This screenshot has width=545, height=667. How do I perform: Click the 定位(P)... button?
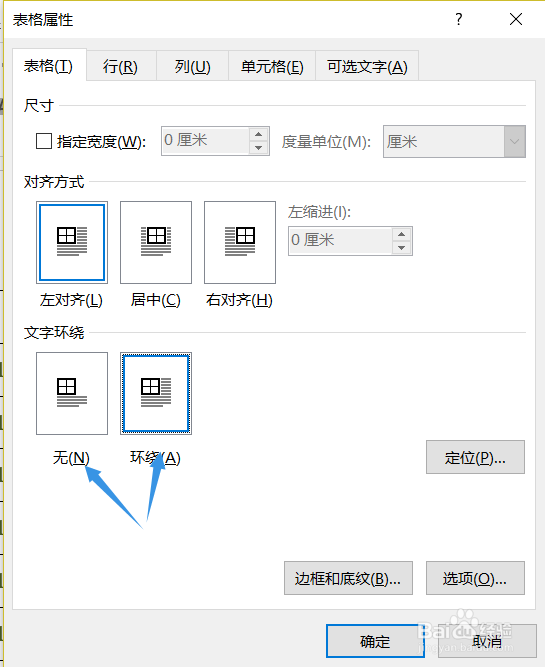click(475, 457)
